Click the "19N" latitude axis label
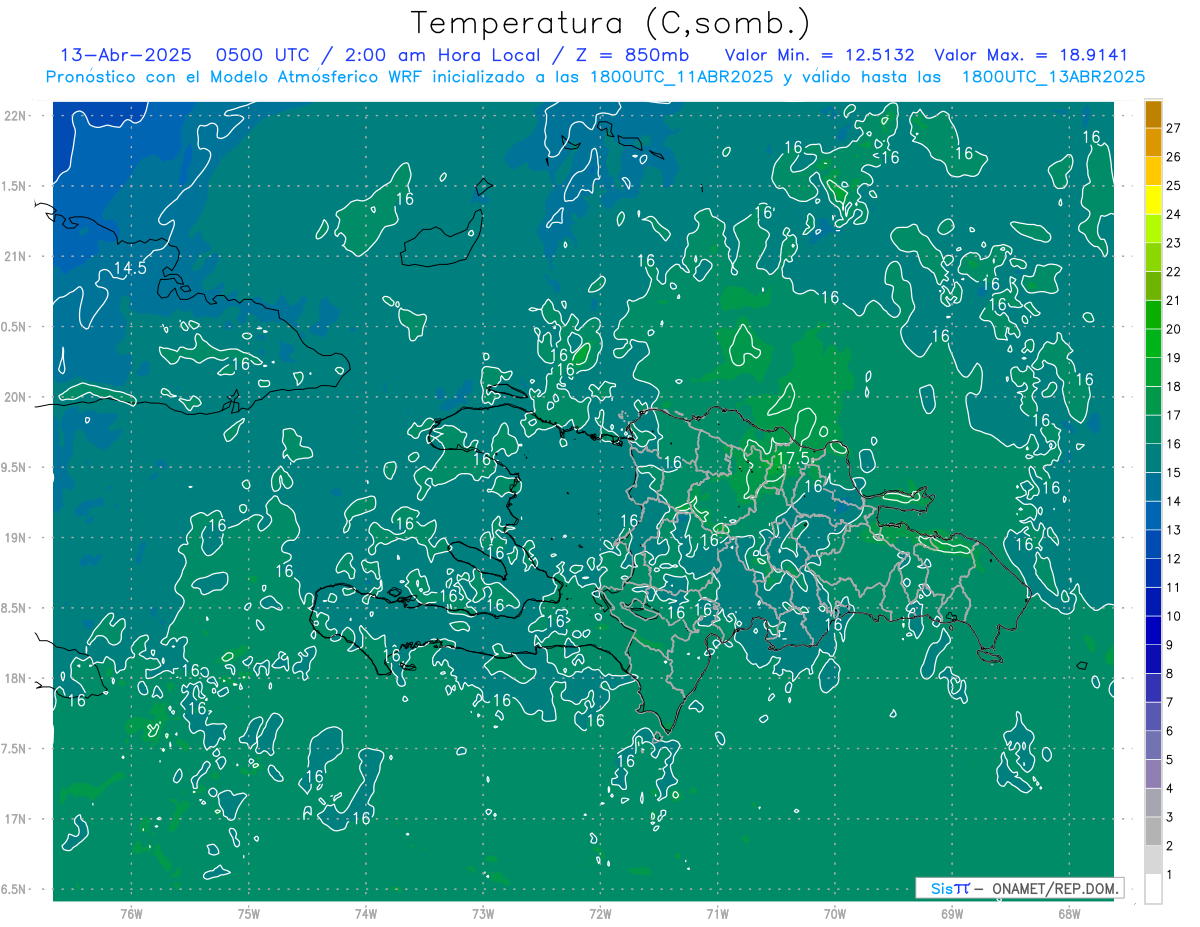This screenshot has width=1200, height=927. (x=15, y=538)
